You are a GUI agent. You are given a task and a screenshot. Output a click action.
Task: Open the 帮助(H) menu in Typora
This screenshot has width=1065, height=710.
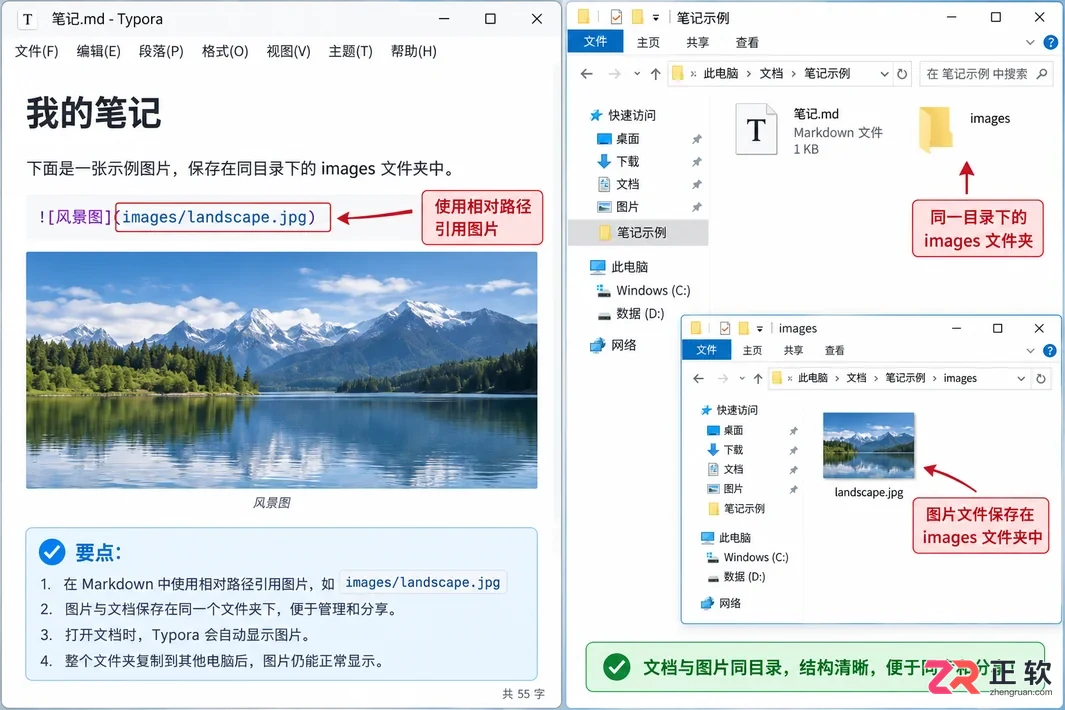click(414, 52)
